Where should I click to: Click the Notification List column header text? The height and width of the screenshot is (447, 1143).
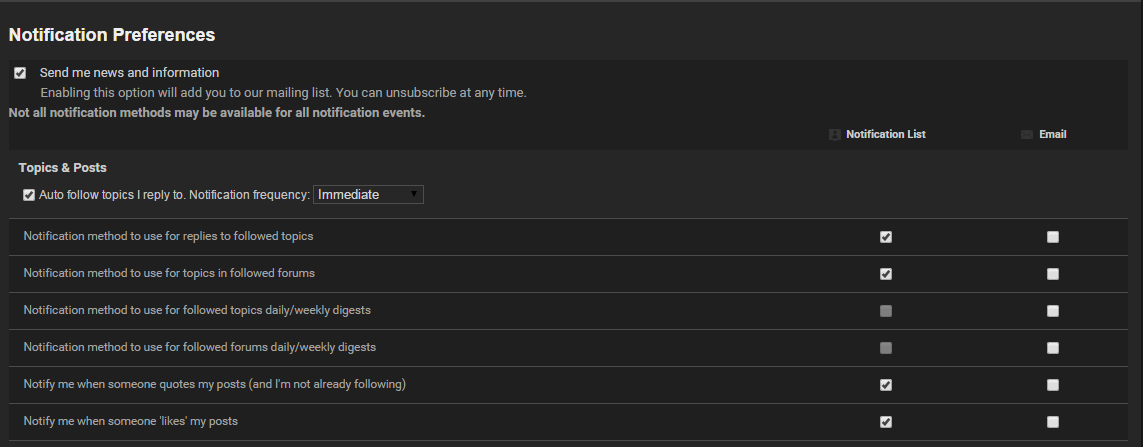coord(886,134)
